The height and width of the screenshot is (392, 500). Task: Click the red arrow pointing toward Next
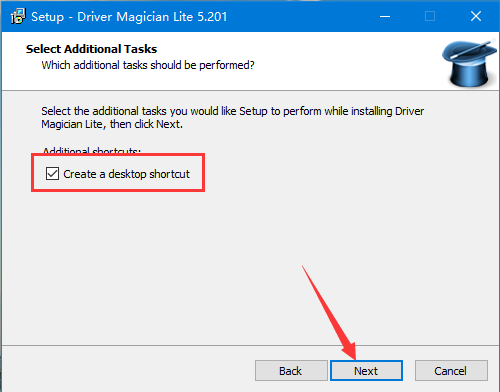pos(330,313)
